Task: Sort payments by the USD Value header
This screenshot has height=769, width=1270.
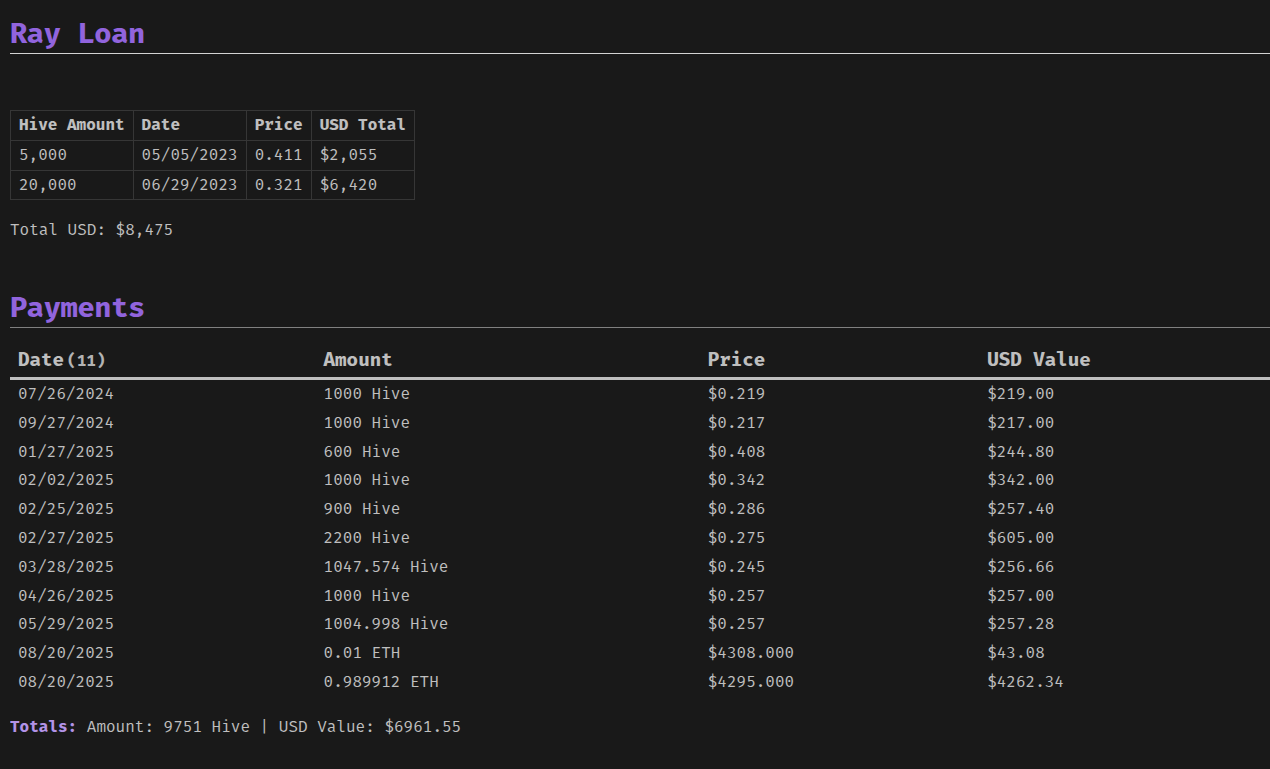Action: (1038, 359)
